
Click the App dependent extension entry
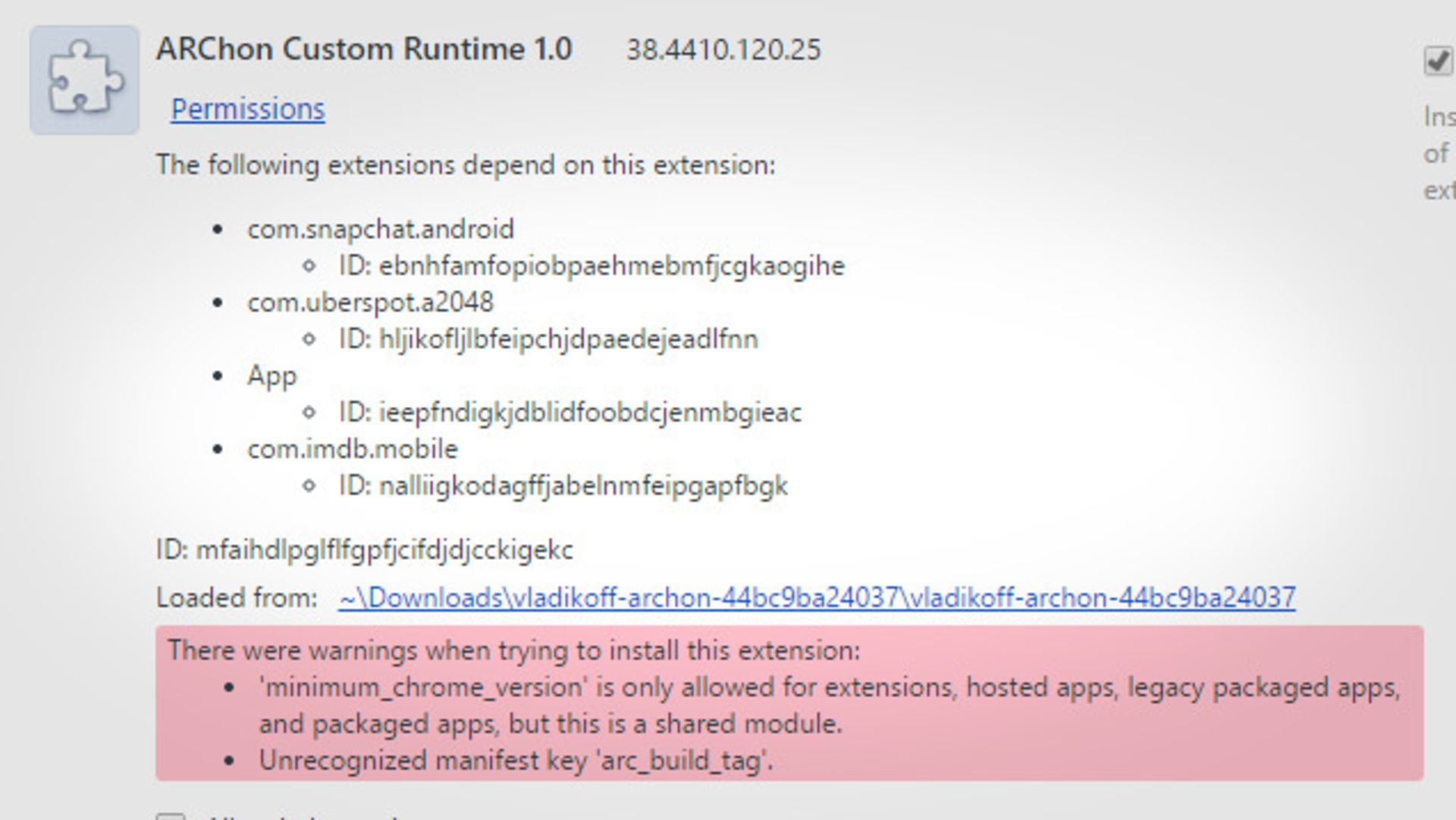[271, 376]
